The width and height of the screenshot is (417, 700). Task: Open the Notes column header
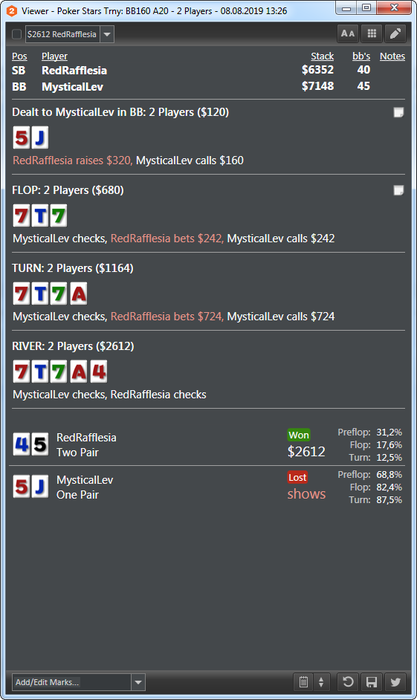coord(392,56)
